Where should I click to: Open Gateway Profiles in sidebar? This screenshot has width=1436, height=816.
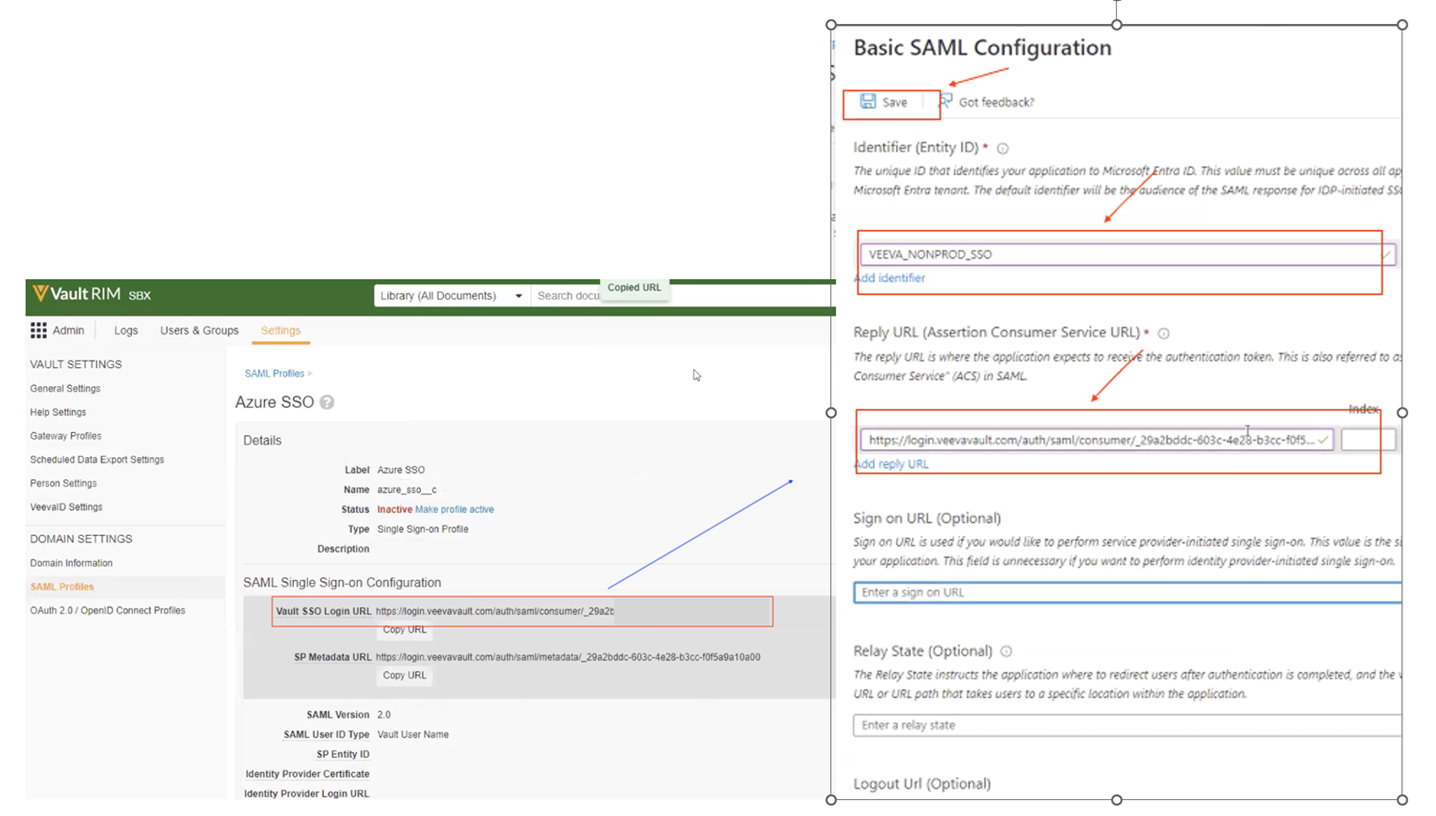tap(65, 436)
